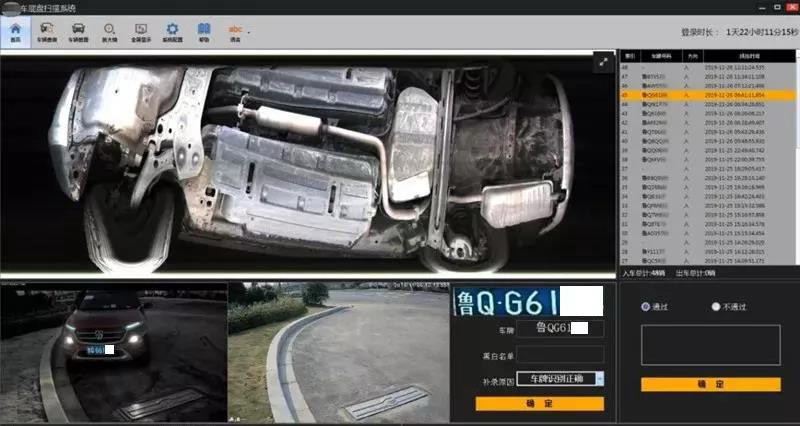Expand the undercarriage image to full screen
The width and height of the screenshot is (800, 426).
click(603, 61)
